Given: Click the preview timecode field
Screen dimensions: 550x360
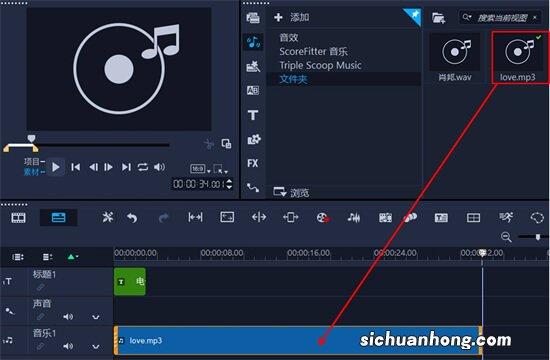Looking at the screenshot, I should 199,184.
